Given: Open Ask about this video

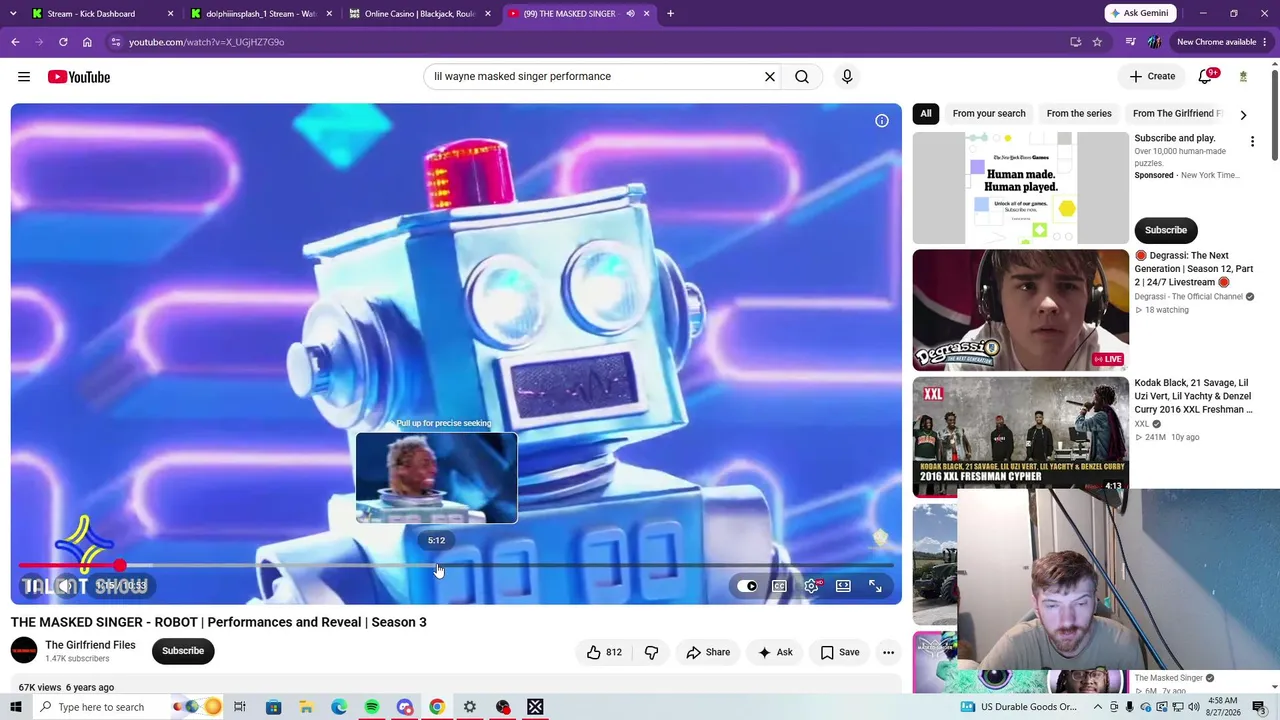Looking at the screenshot, I should pos(775,652).
